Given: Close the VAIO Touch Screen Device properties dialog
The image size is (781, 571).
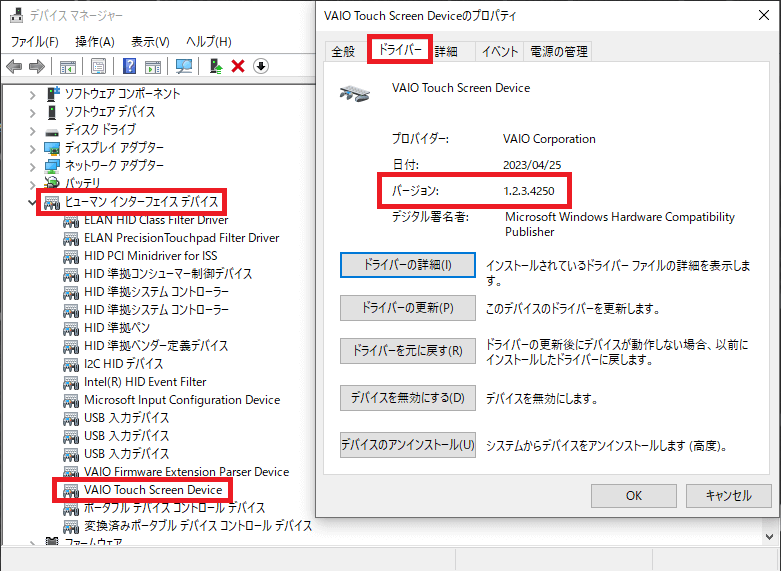Looking at the screenshot, I should coord(764,15).
